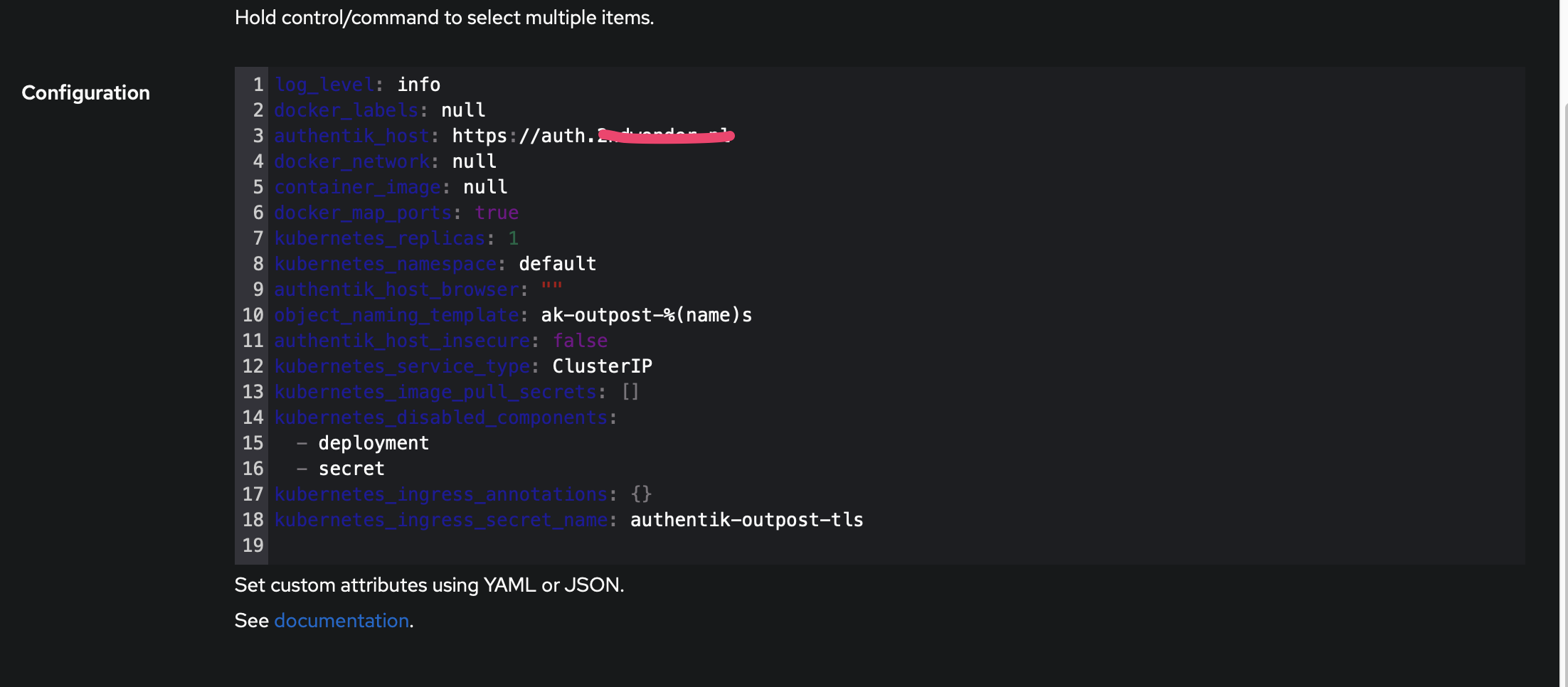Click the container_image null value
The width and height of the screenshot is (1568, 687).
(x=485, y=186)
